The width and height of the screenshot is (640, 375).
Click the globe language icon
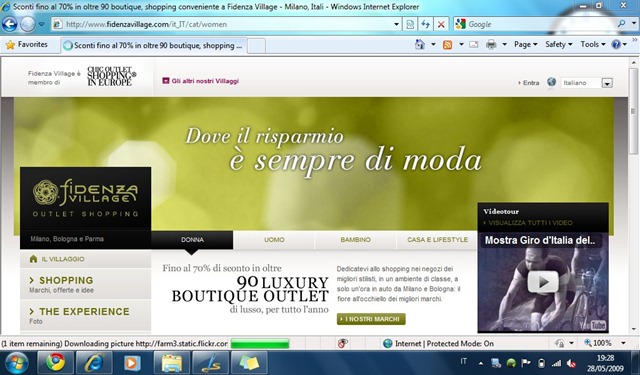tap(551, 82)
